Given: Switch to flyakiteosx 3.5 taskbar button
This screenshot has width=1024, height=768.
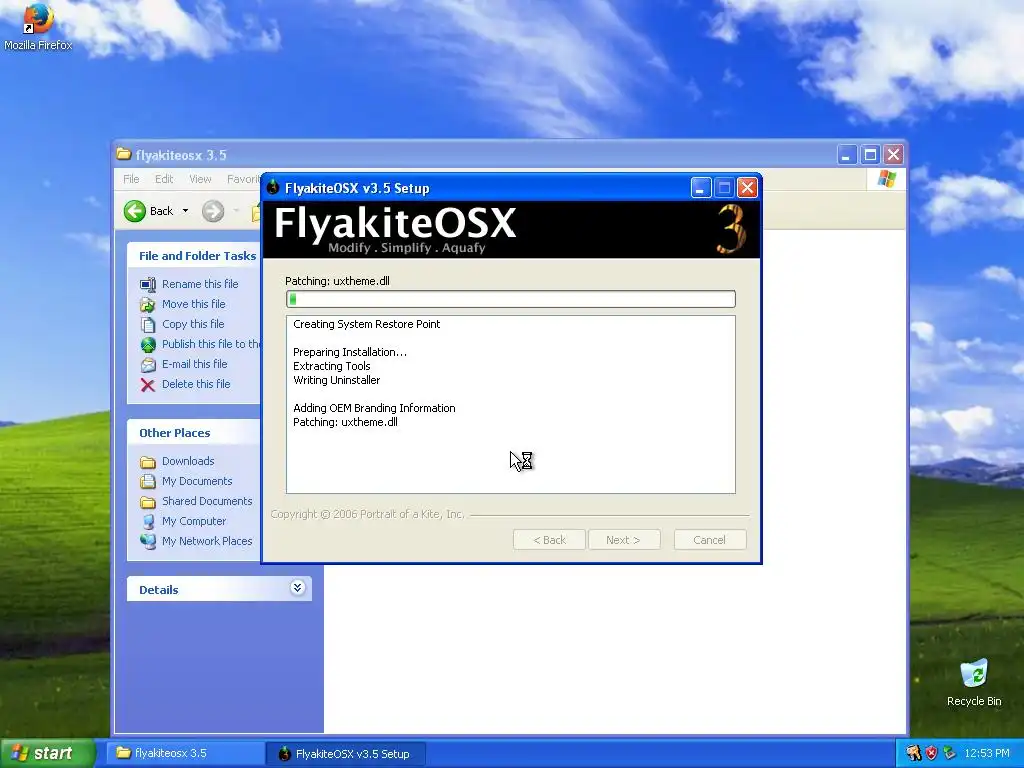Looking at the screenshot, I should click(x=184, y=753).
